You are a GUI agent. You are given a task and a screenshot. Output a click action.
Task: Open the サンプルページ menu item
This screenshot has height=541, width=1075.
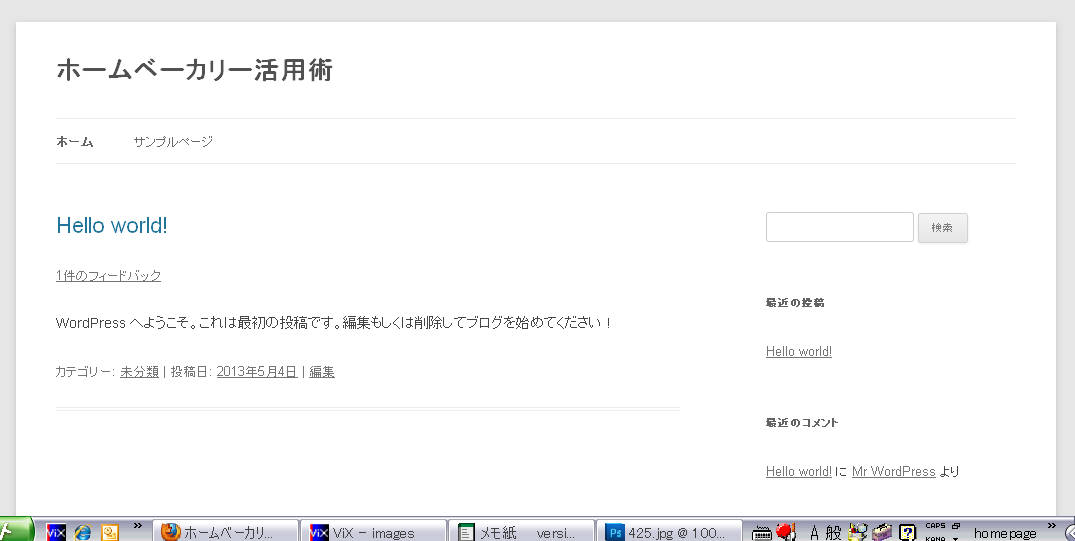point(173,142)
